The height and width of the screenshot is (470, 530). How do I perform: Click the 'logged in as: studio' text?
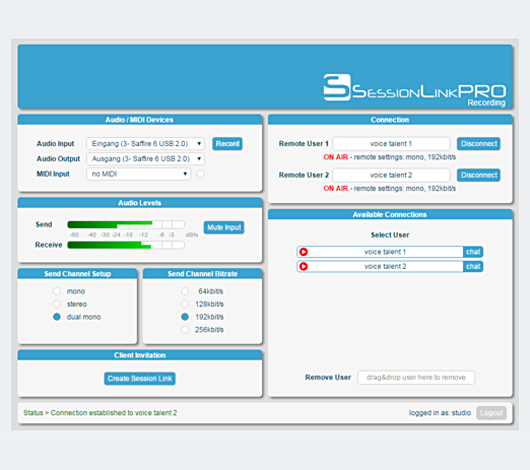tap(440, 413)
